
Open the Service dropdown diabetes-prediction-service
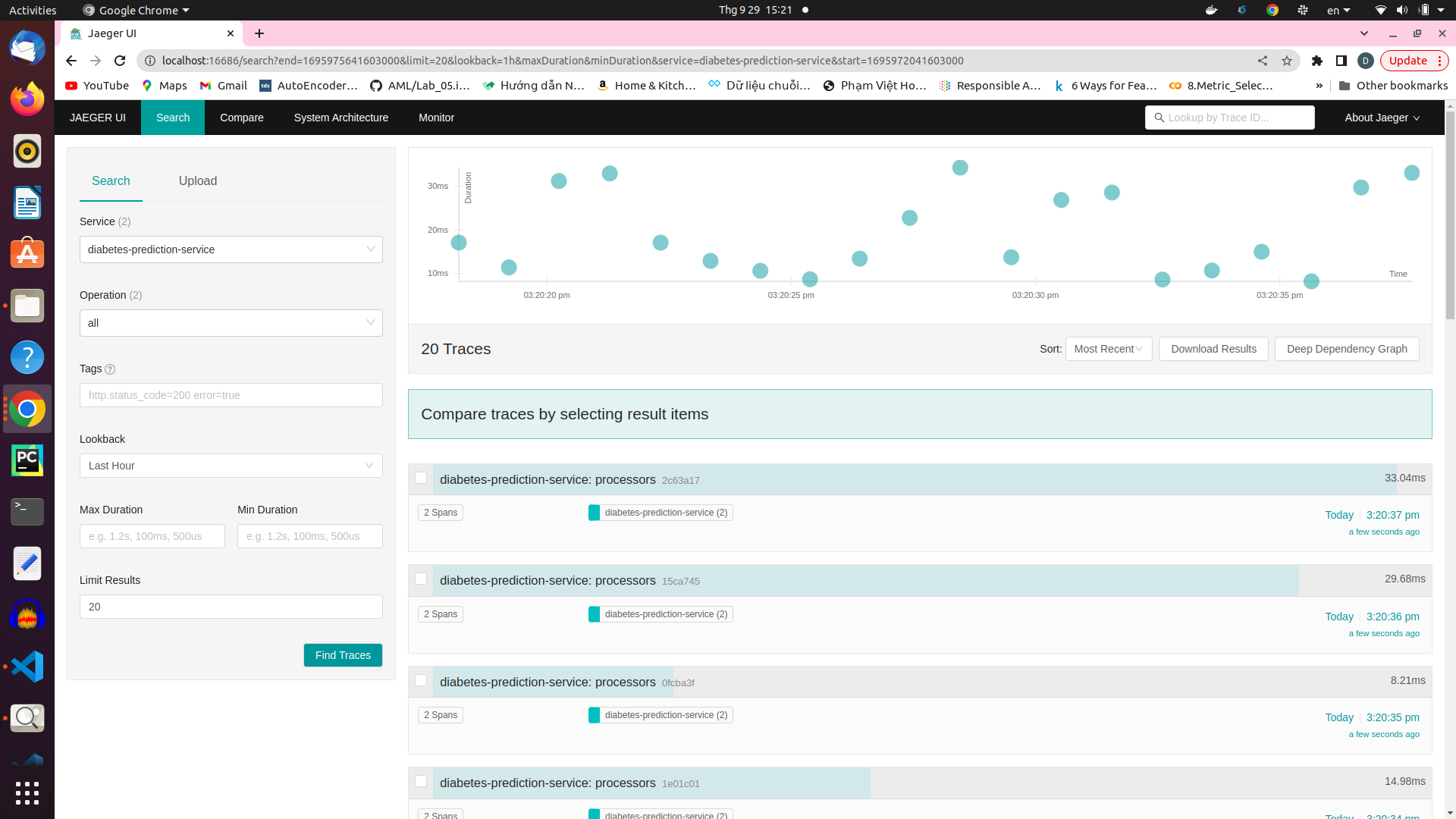[231, 249]
